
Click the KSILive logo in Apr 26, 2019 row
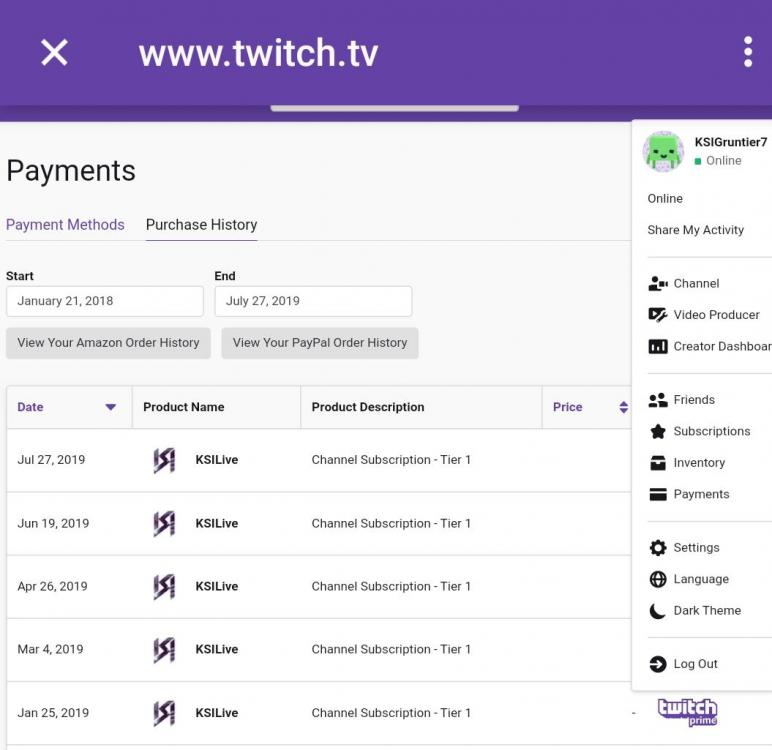pyautogui.click(x=164, y=587)
